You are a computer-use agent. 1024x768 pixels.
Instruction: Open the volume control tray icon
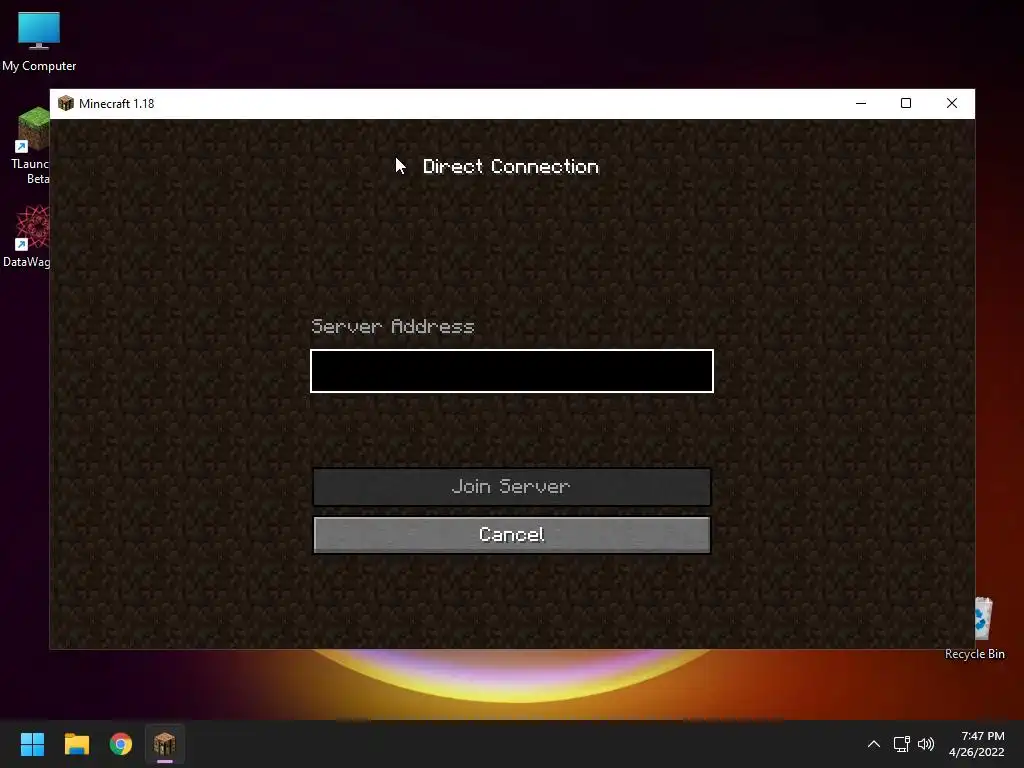tap(926, 744)
